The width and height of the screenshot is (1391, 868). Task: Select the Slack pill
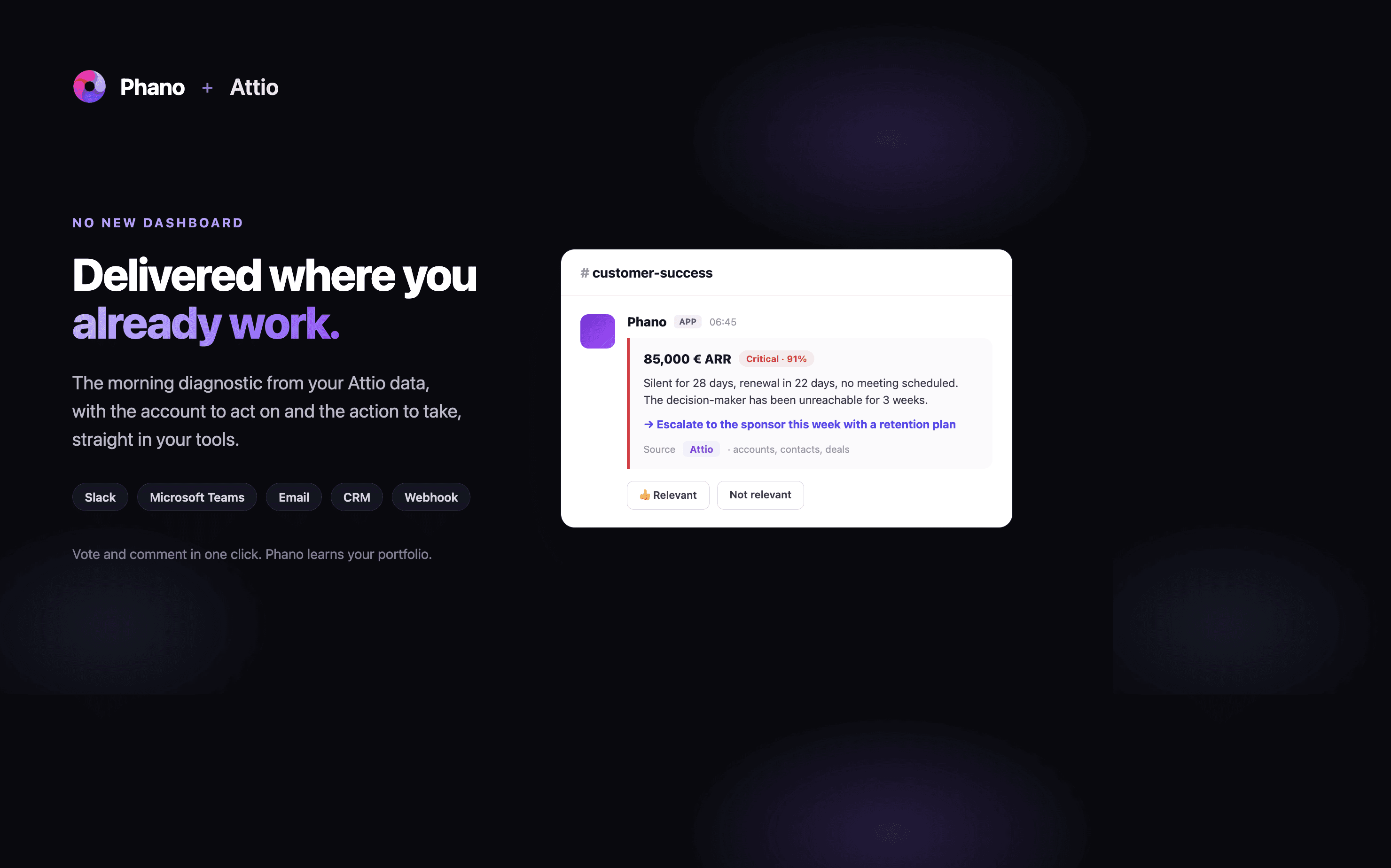click(100, 497)
